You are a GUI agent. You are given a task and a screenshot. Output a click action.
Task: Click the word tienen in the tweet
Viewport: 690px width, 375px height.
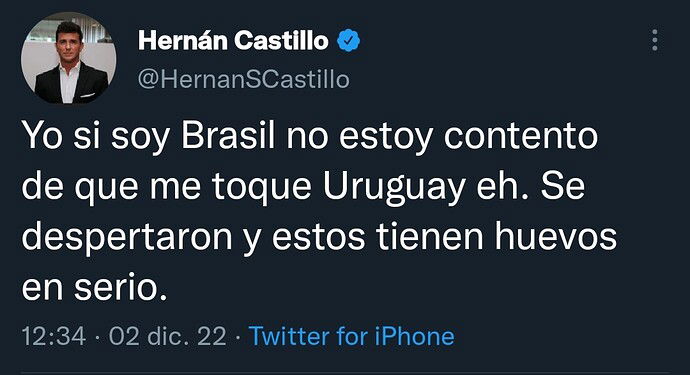(x=431, y=236)
